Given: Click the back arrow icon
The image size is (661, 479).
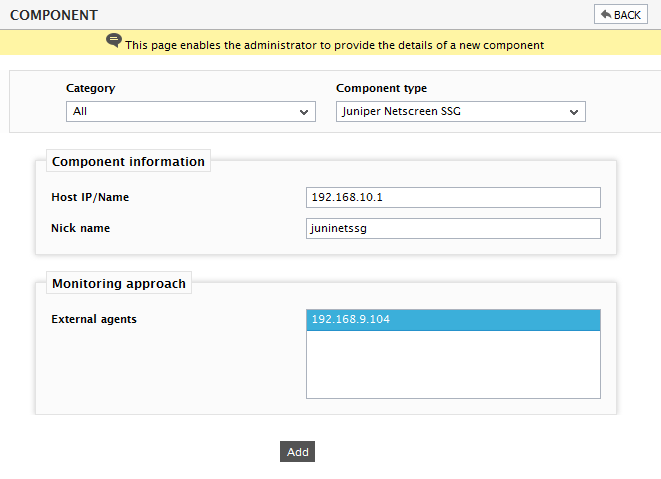Looking at the screenshot, I should pos(606,14).
